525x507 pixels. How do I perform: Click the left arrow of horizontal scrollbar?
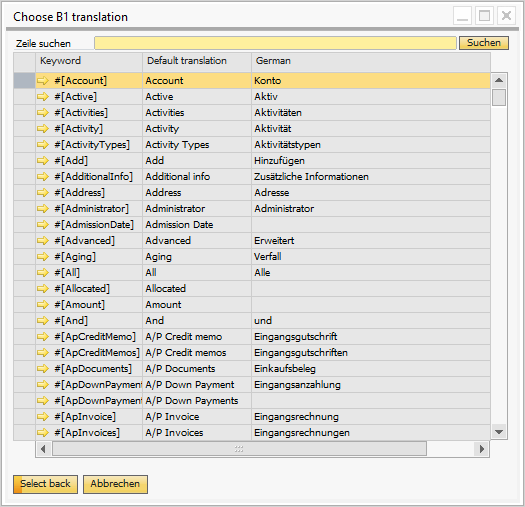43,449
